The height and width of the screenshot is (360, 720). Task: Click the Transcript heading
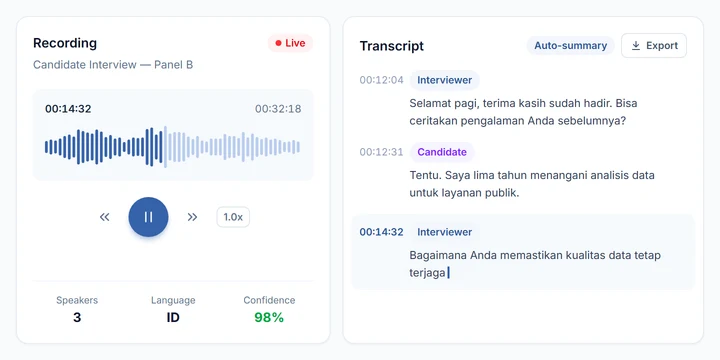(392, 46)
